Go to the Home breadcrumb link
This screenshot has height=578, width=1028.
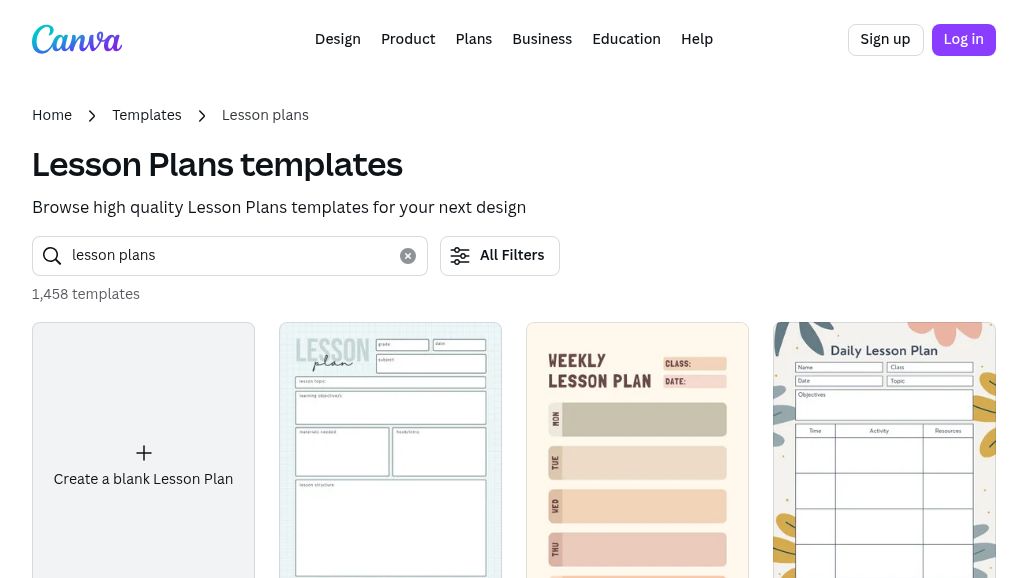tap(52, 115)
